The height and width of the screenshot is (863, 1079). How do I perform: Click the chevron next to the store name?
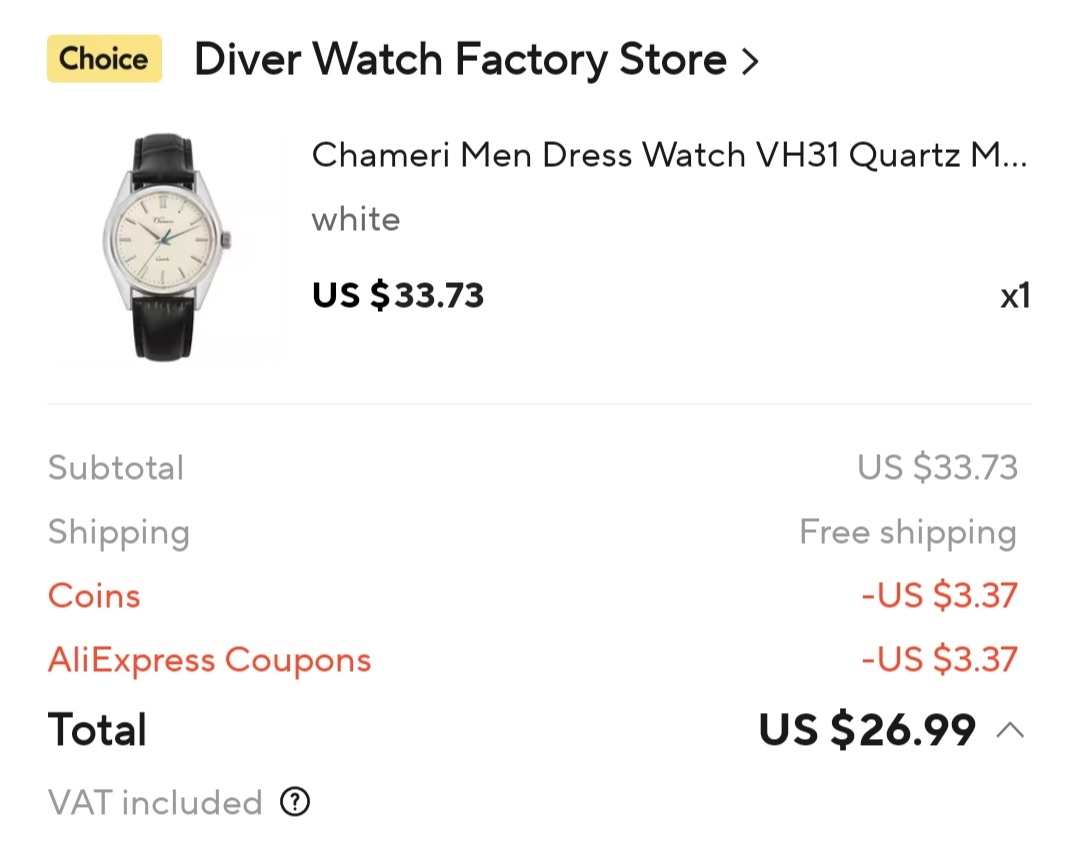coord(750,62)
